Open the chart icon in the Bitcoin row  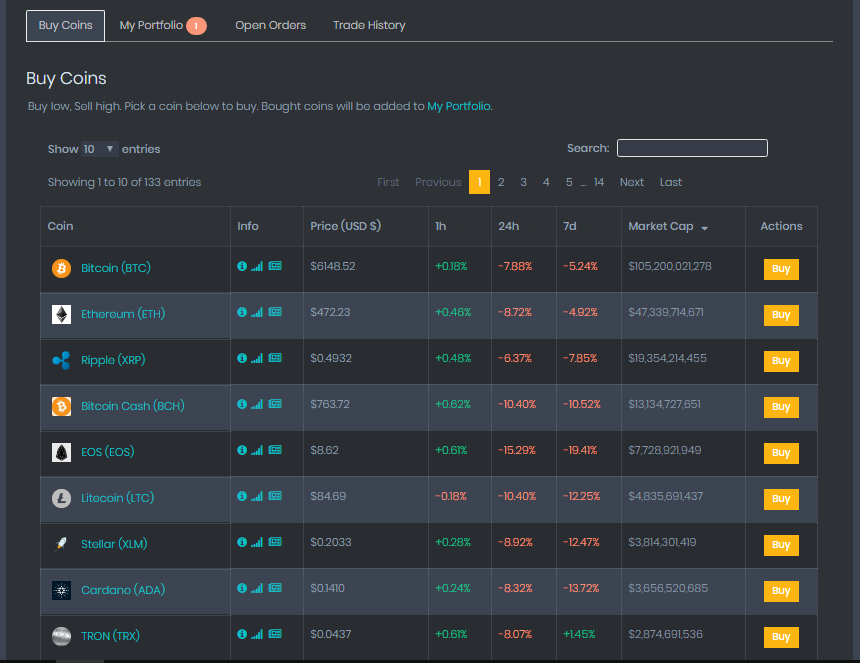257,266
